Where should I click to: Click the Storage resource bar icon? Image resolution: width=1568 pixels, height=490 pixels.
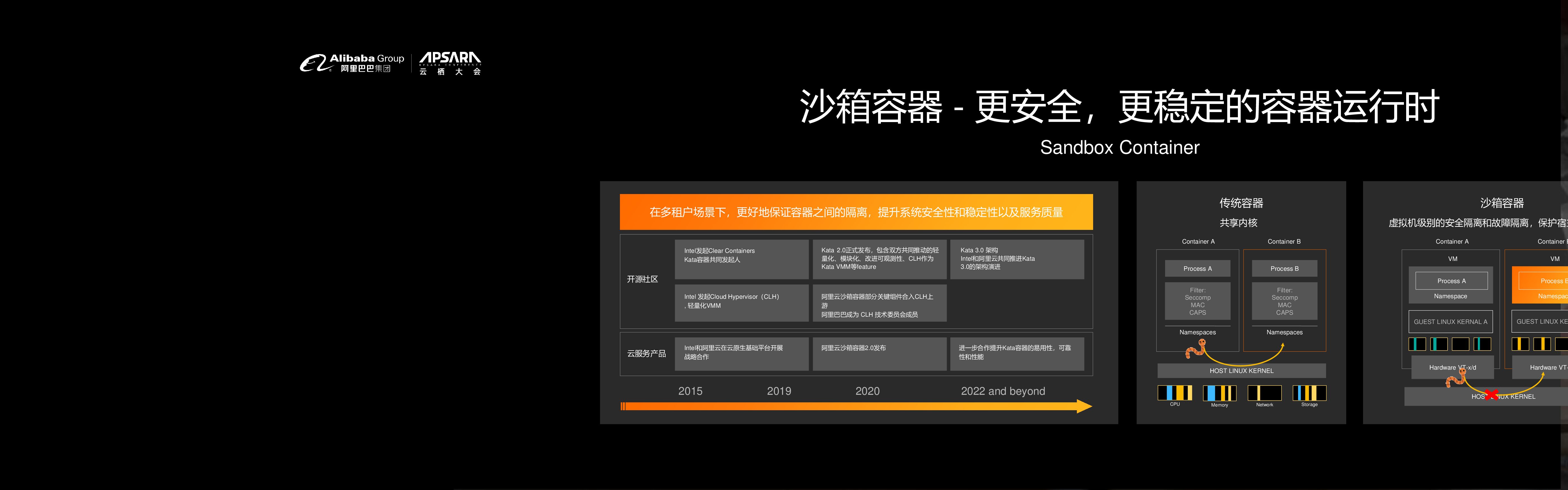[x=1309, y=393]
